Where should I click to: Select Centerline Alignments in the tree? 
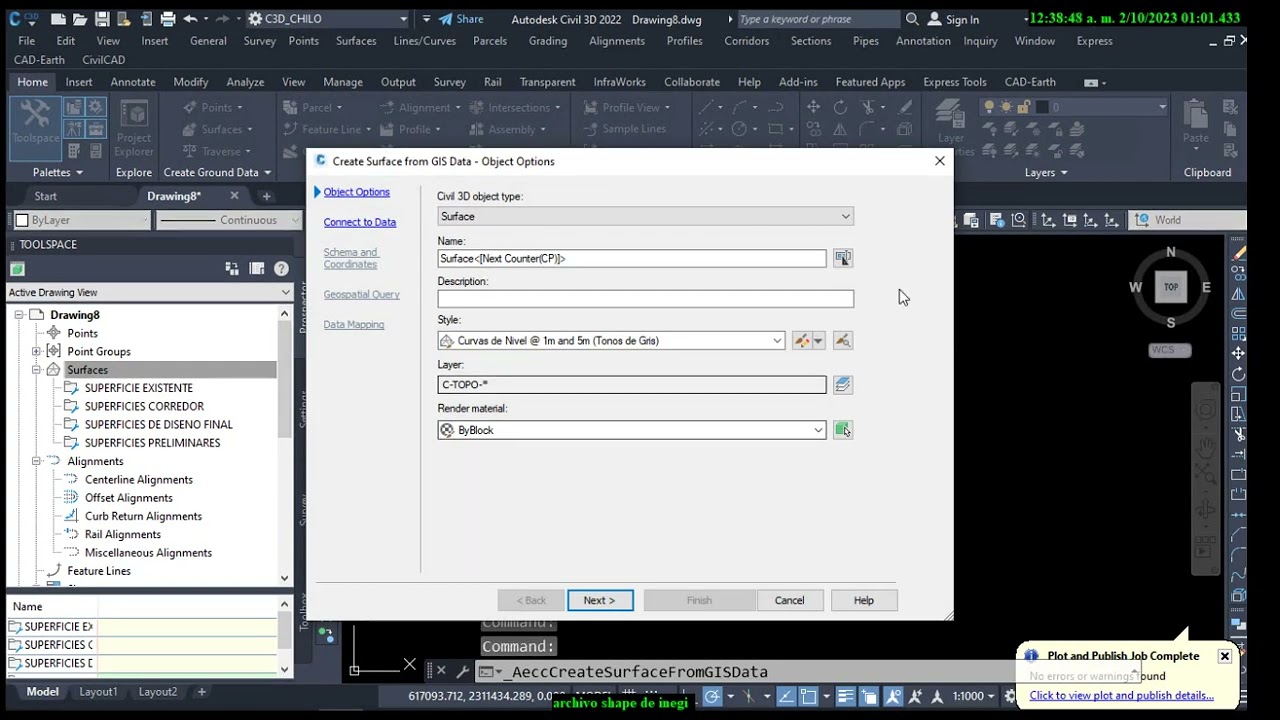139,480
